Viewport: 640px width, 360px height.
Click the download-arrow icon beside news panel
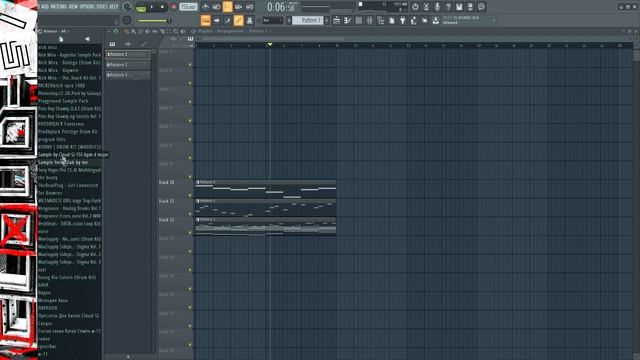pos(436,20)
